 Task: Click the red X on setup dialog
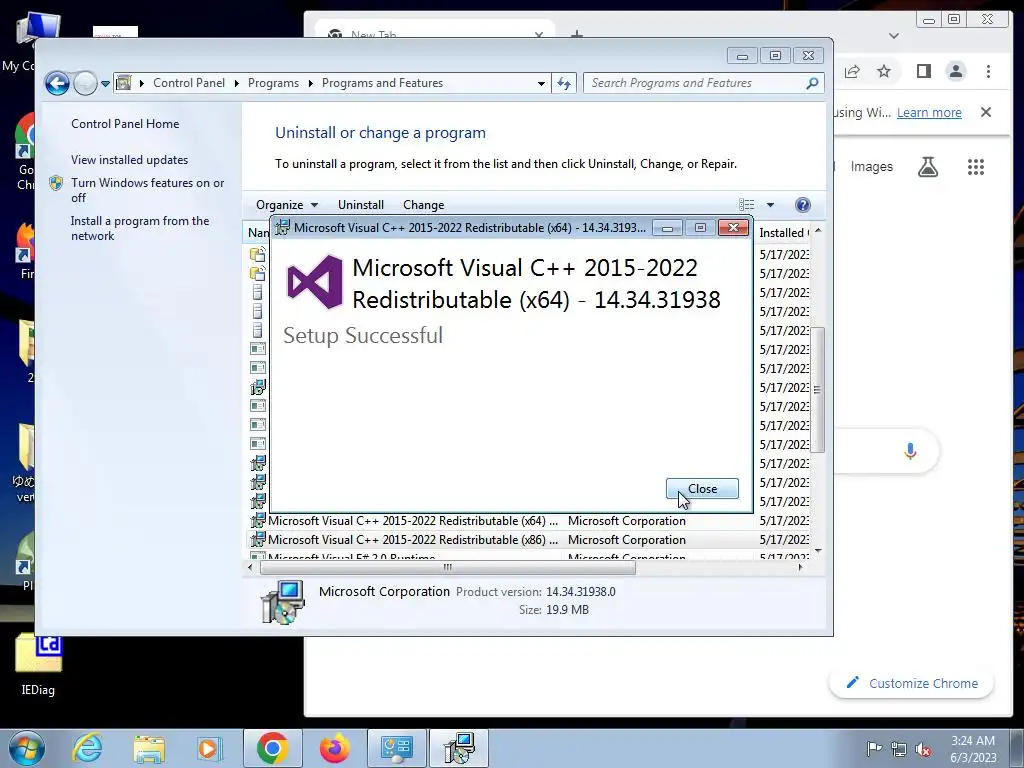(x=733, y=227)
